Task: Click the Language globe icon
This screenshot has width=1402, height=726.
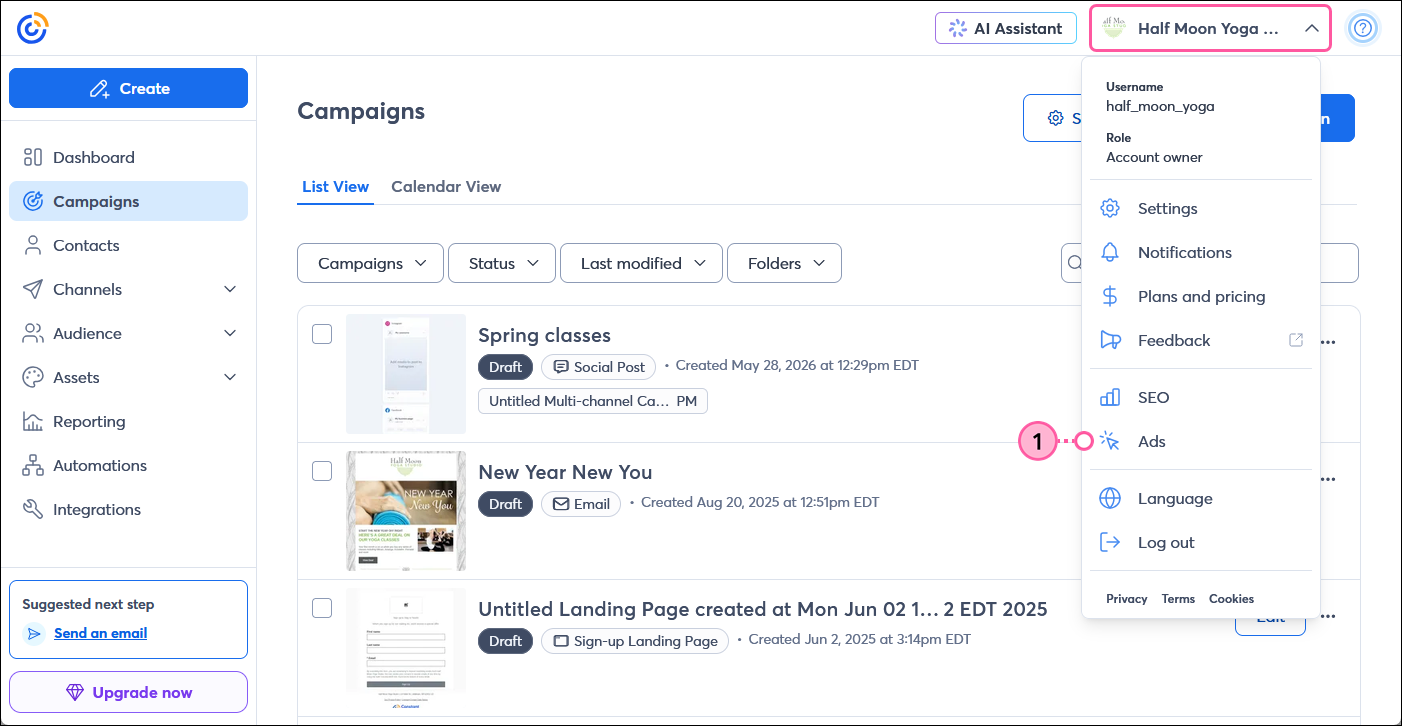Action: click(x=1110, y=498)
